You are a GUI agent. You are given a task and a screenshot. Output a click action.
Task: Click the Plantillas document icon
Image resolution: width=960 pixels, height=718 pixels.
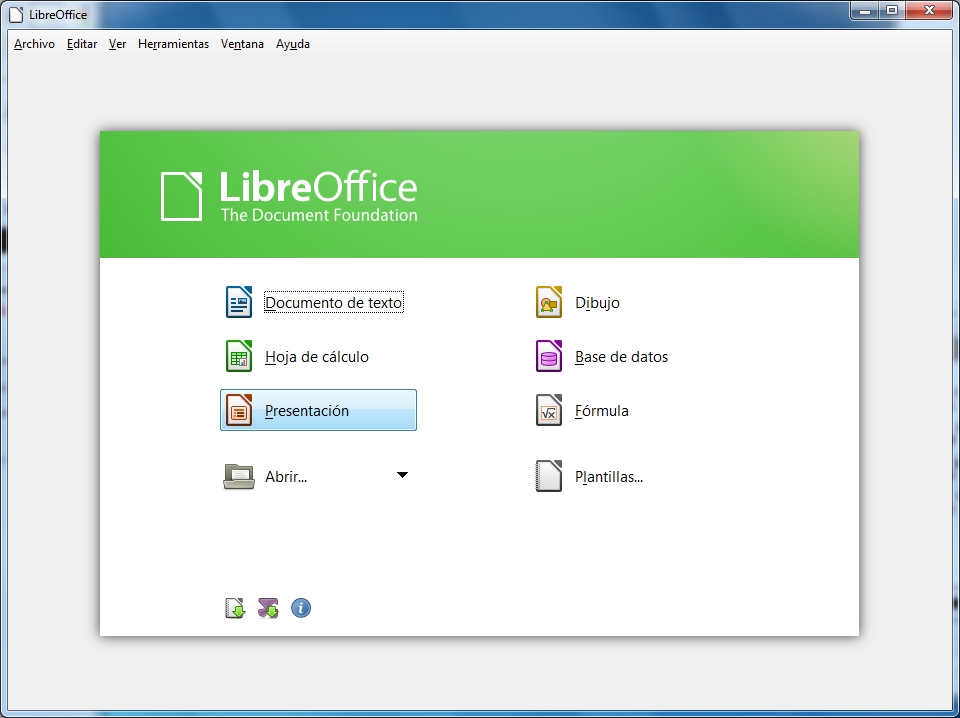pos(548,476)
